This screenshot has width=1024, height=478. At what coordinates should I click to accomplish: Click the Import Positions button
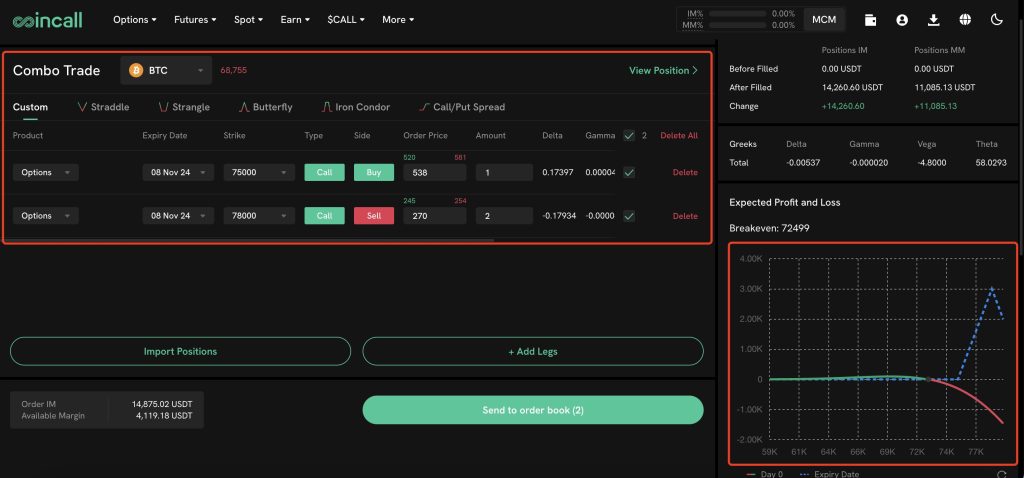pyautogui.click(x=180, y=351)
